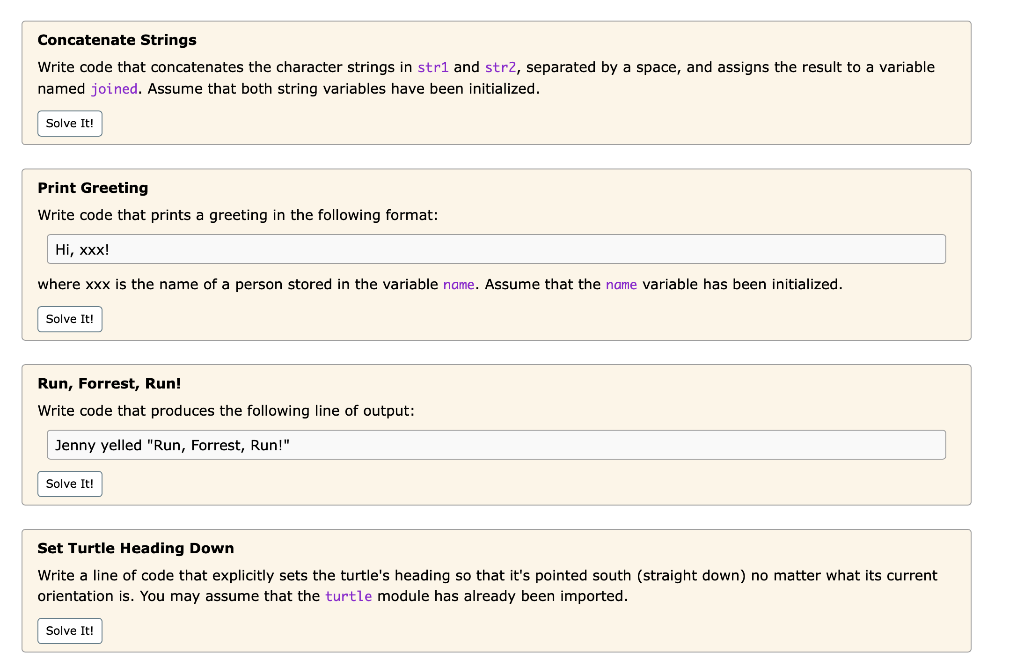
Task: Click the name variable token in Print Greeting
Action: [x=457, y=284]
